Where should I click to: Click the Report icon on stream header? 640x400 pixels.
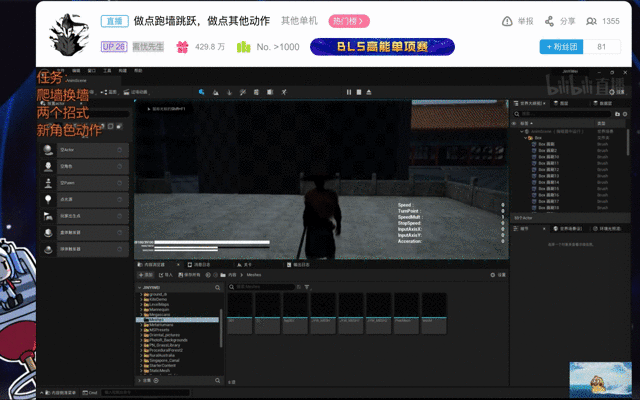tap(507, 21)
